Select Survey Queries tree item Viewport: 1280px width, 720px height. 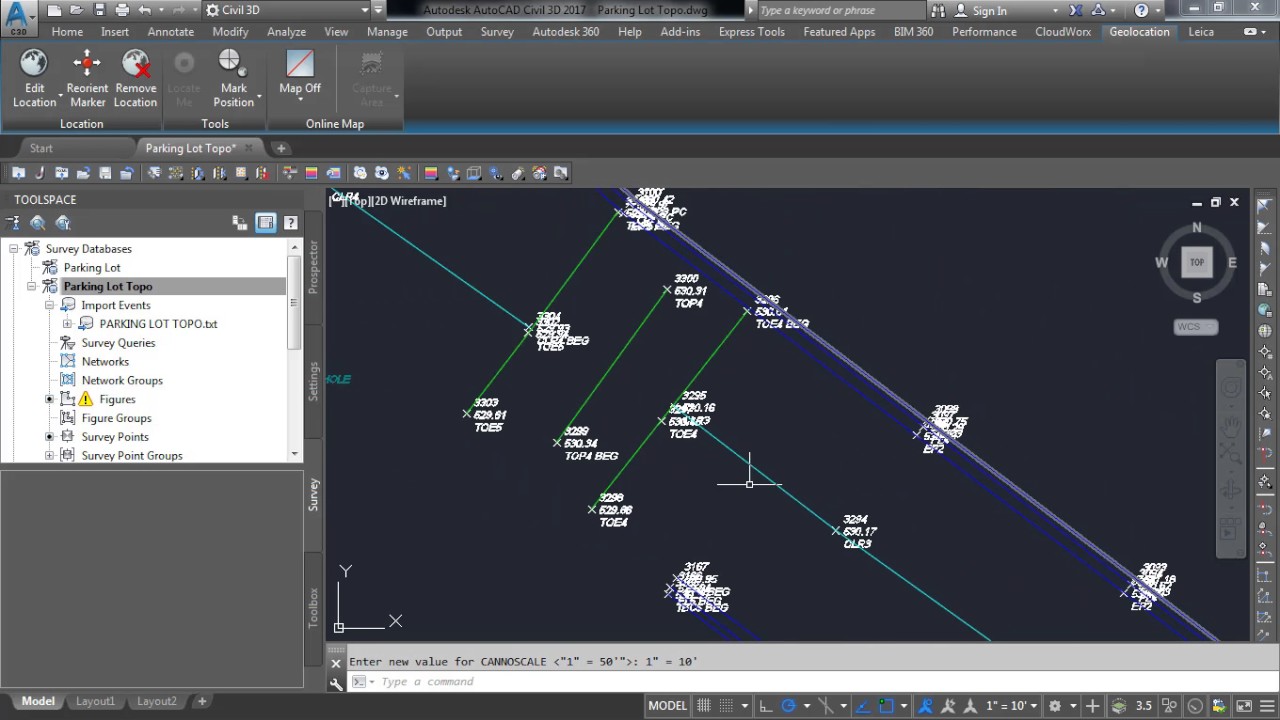(x=118, y=343)
